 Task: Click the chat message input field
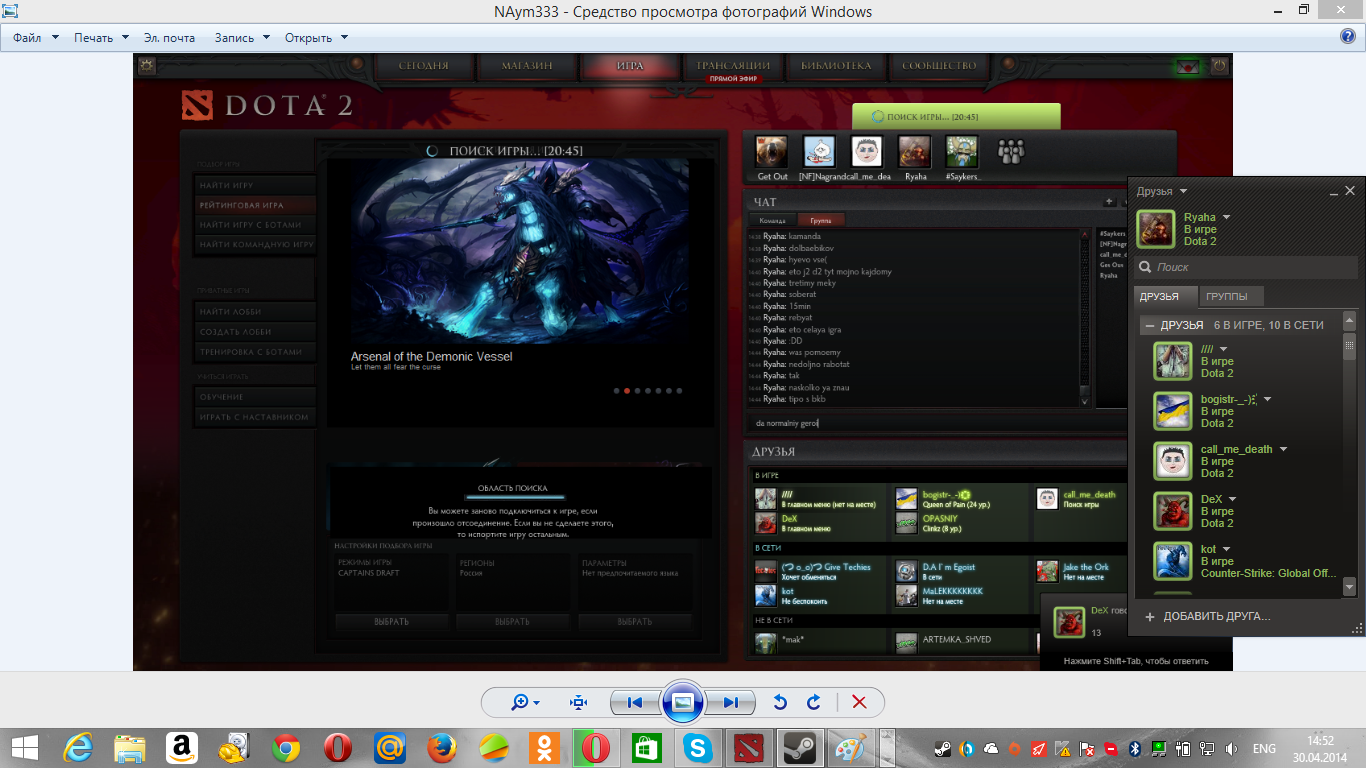click(x=935, y=423)
